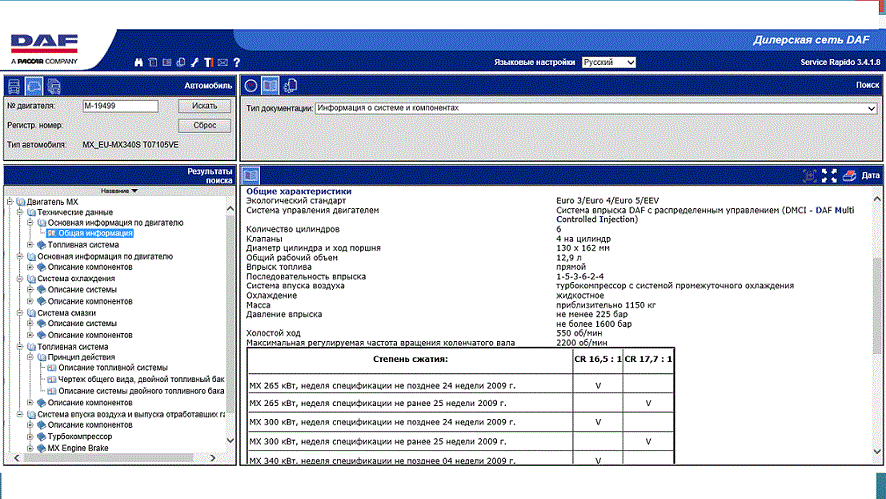Open the envelope mail icon in header
Viewport: 886px width, 499px height.
coord(223,62)
